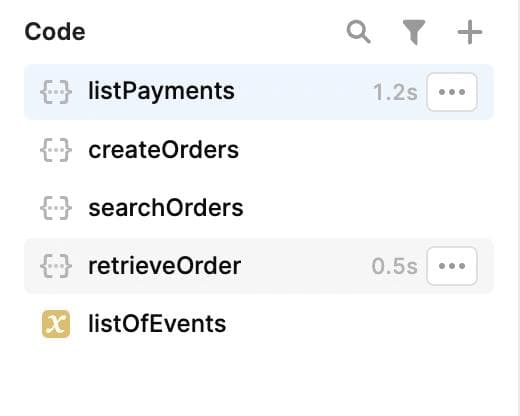Select the retrieveOrder query
Image resolution: width=520 pixels, height=416 pixels.
tap(259, 266)
